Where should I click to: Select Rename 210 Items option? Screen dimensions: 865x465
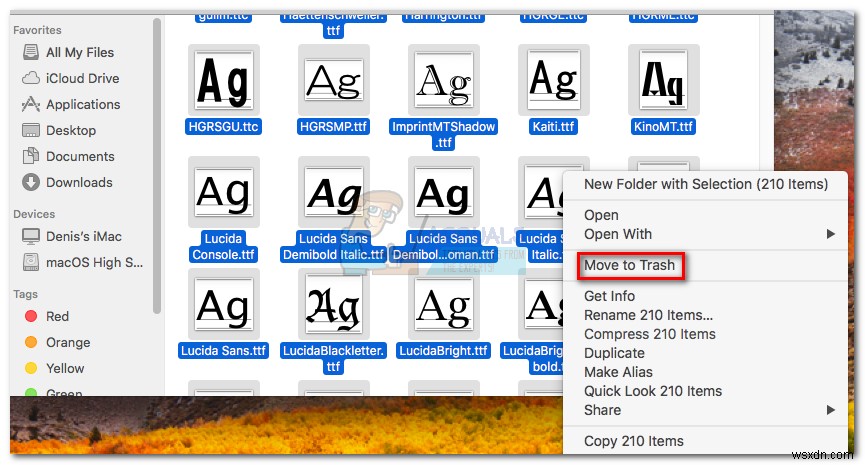(x=648, y=315)
